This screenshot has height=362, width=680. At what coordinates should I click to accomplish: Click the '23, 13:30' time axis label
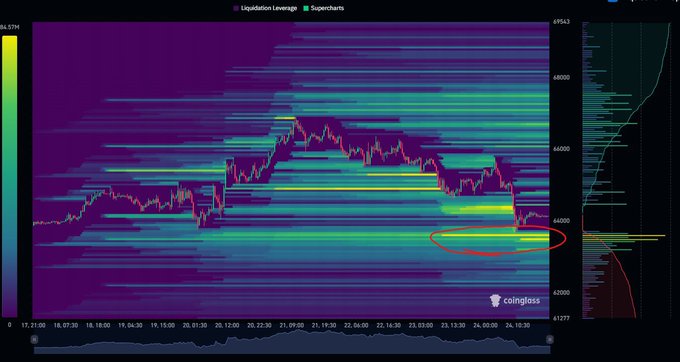click(453, 325)
